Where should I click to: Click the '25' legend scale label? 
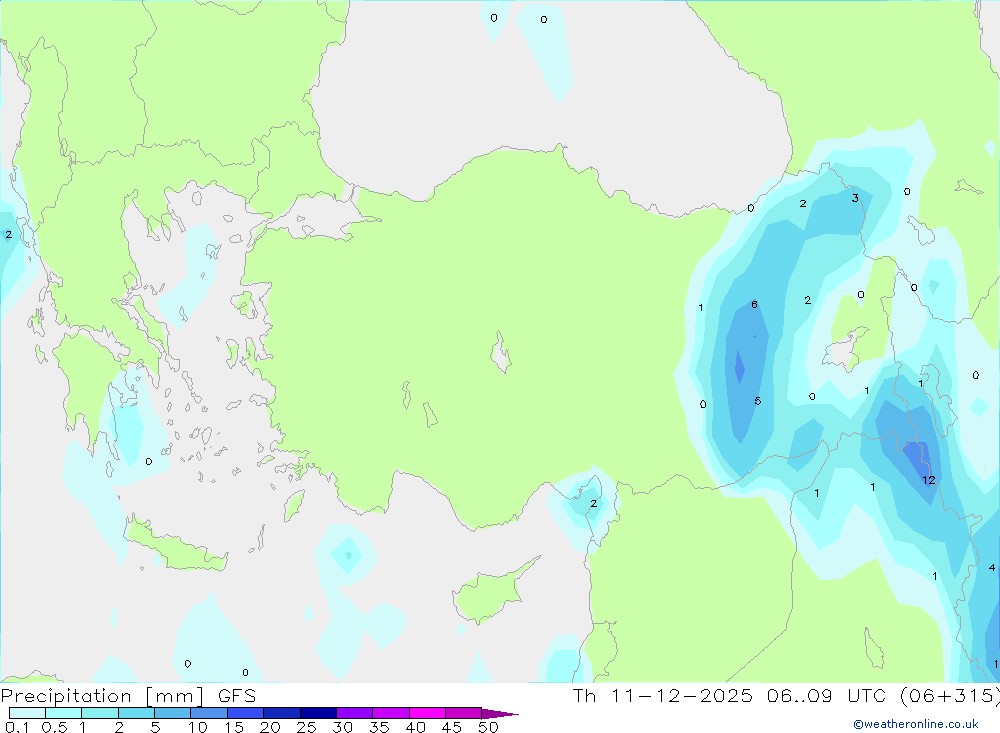tap(307, 727)
